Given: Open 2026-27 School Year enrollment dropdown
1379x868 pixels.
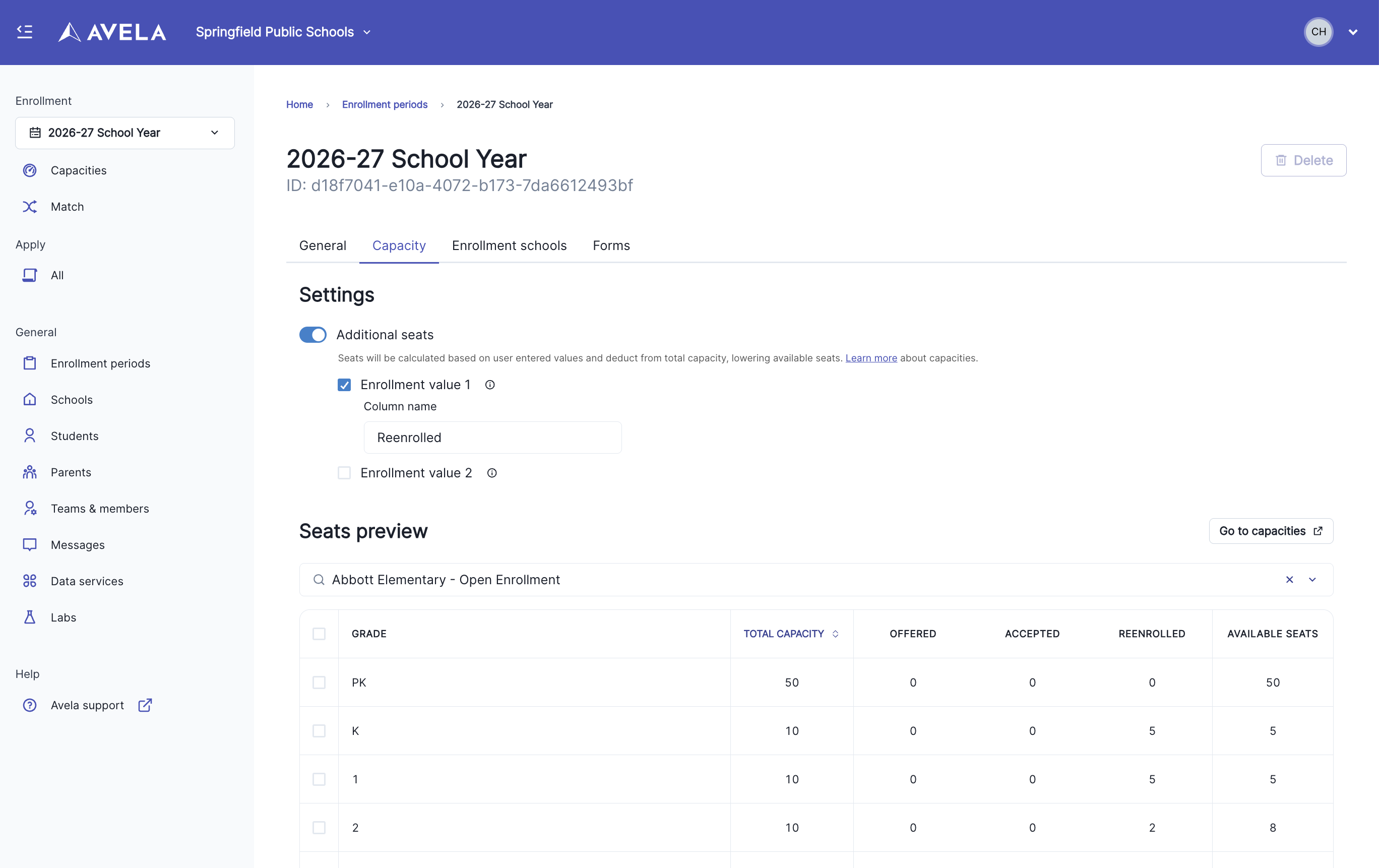Looking at the screenshot, I should 125,133.
